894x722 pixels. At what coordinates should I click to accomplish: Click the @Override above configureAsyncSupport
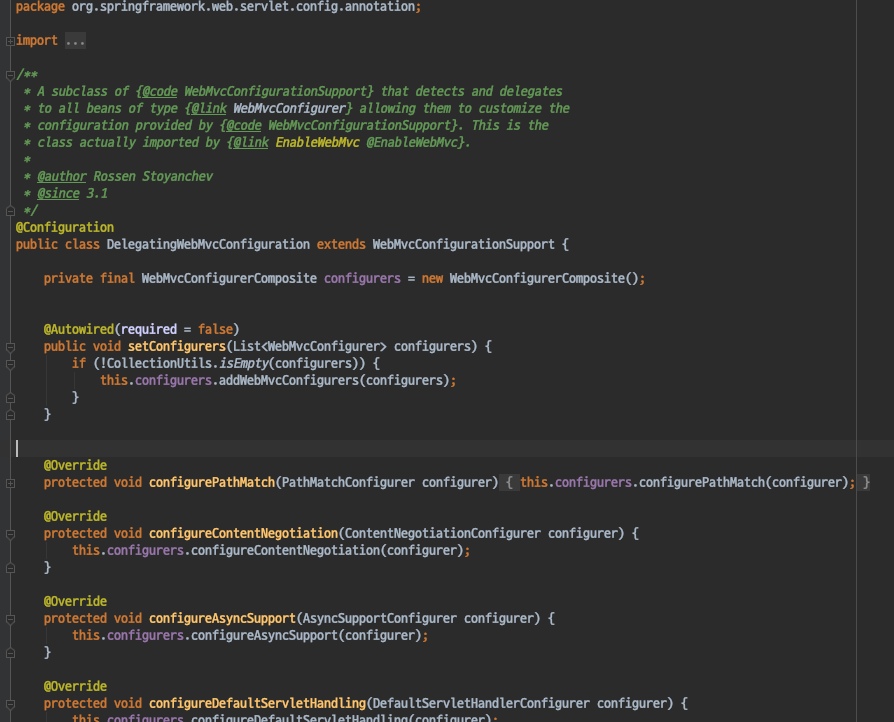[75, 602]
